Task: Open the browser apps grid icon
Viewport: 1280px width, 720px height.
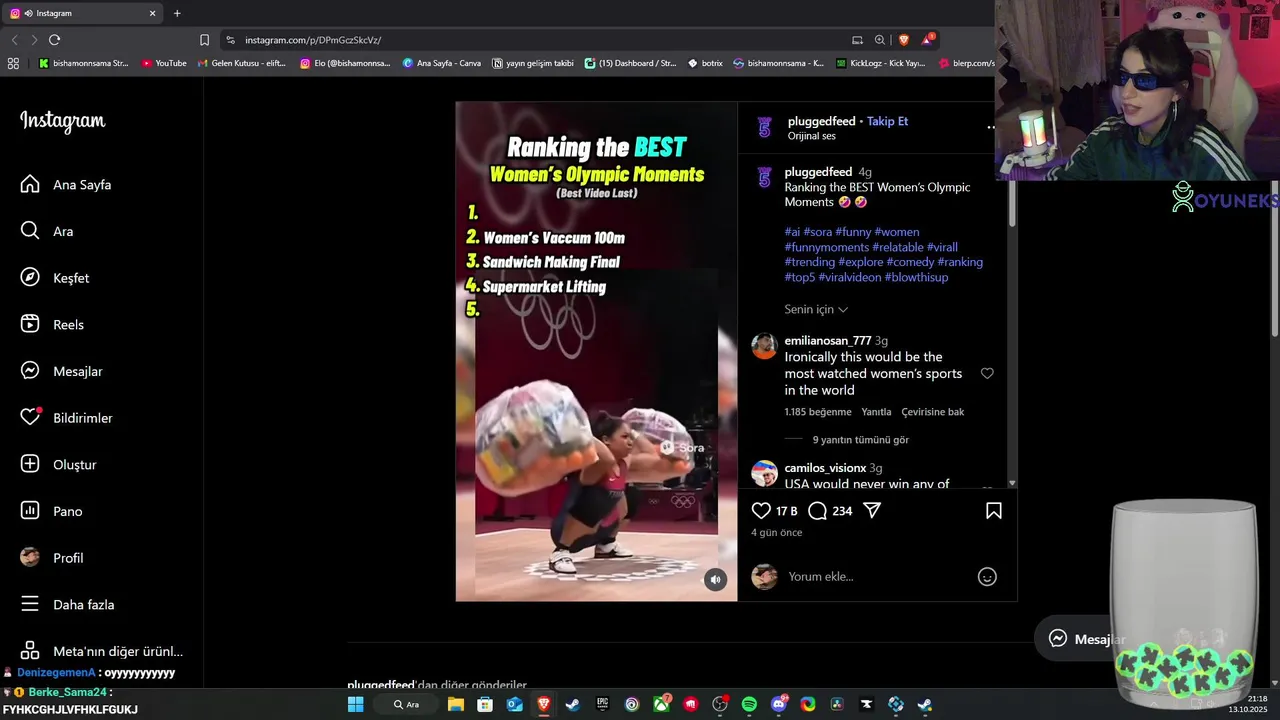Action: pyautogui.click(x=13, y=63)
